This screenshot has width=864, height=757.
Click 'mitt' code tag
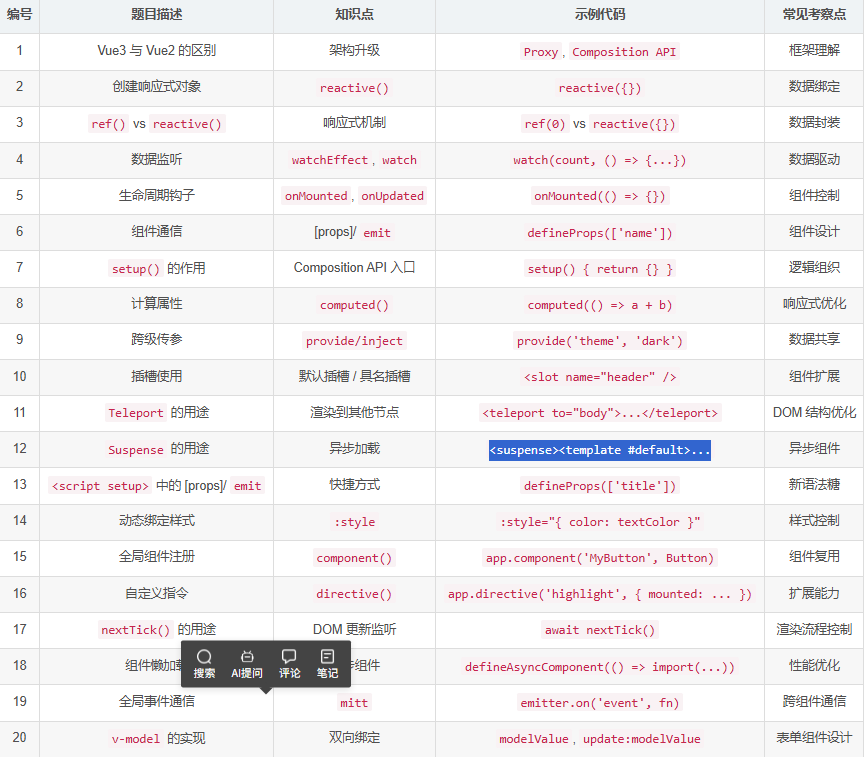(x=354, y=703)
